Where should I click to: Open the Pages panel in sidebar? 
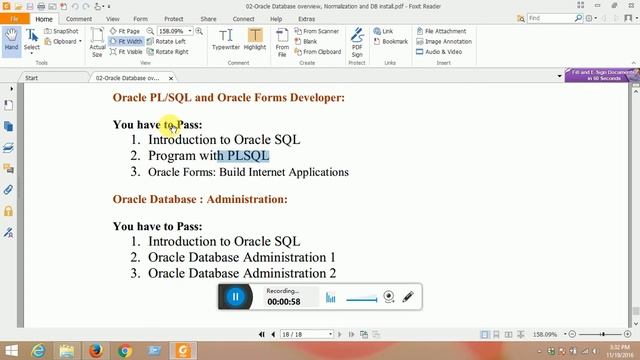(8, 126)
